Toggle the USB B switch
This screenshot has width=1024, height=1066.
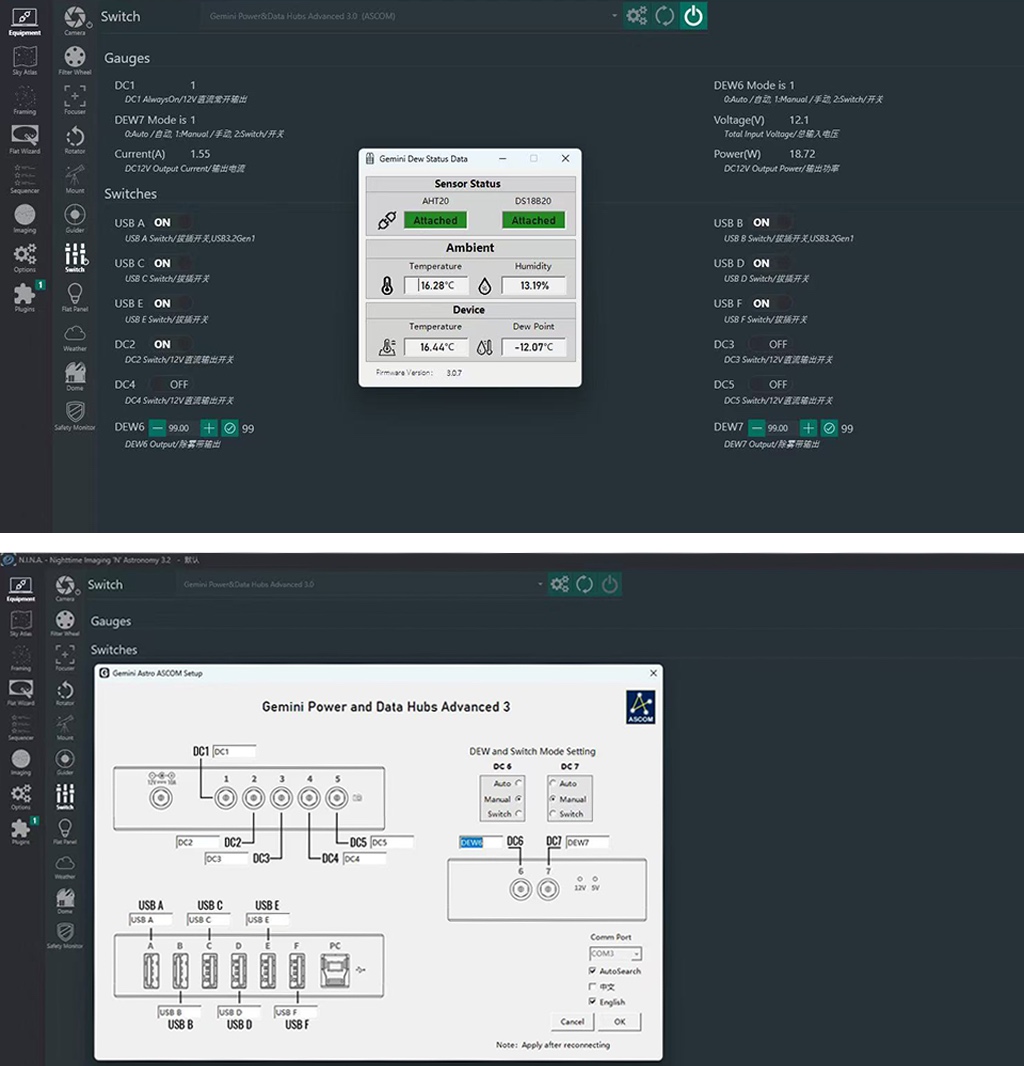(x=772, y=222)
